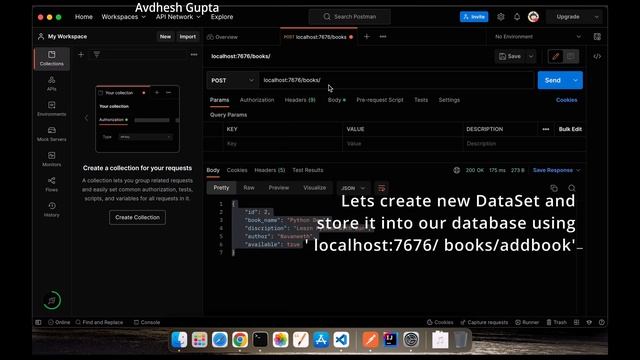Open the Mock Servers sidebar panel
The height and width of the screenshot is (360, 640).
pos(51,134)
